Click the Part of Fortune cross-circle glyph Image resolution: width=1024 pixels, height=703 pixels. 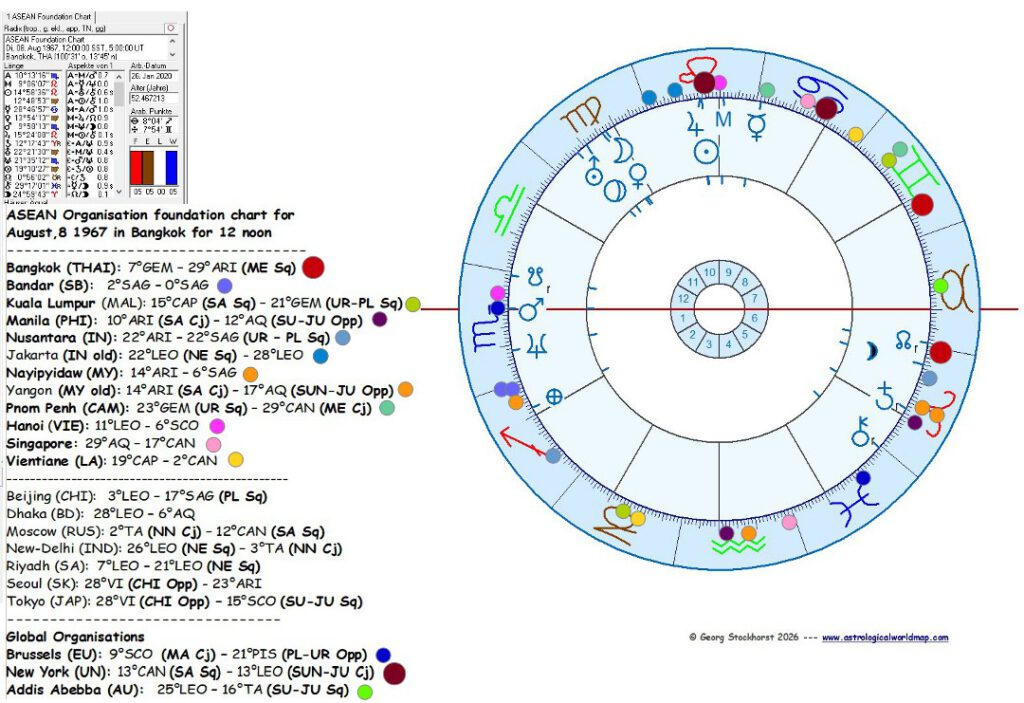554,397
